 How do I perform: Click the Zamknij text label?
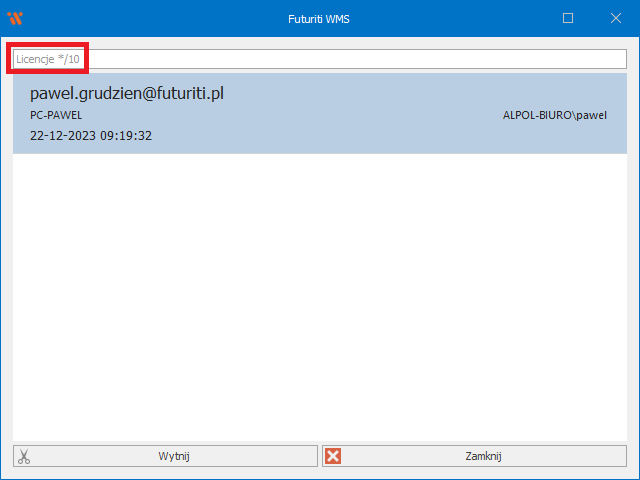pyautogui.click(x=483, y=456)
